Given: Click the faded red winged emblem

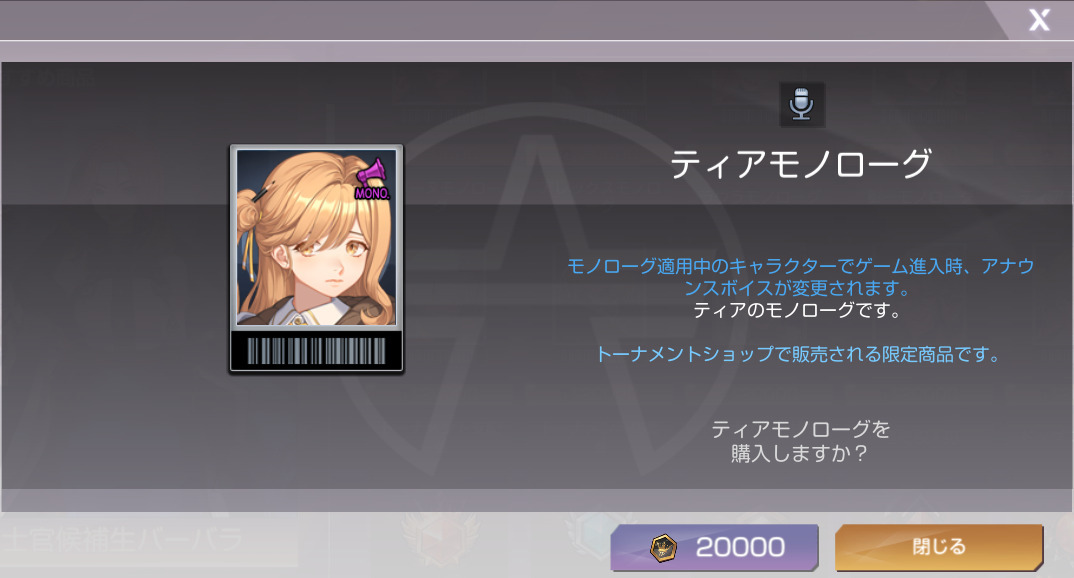Looking at the screenshot, I should [x=440, y=540].
